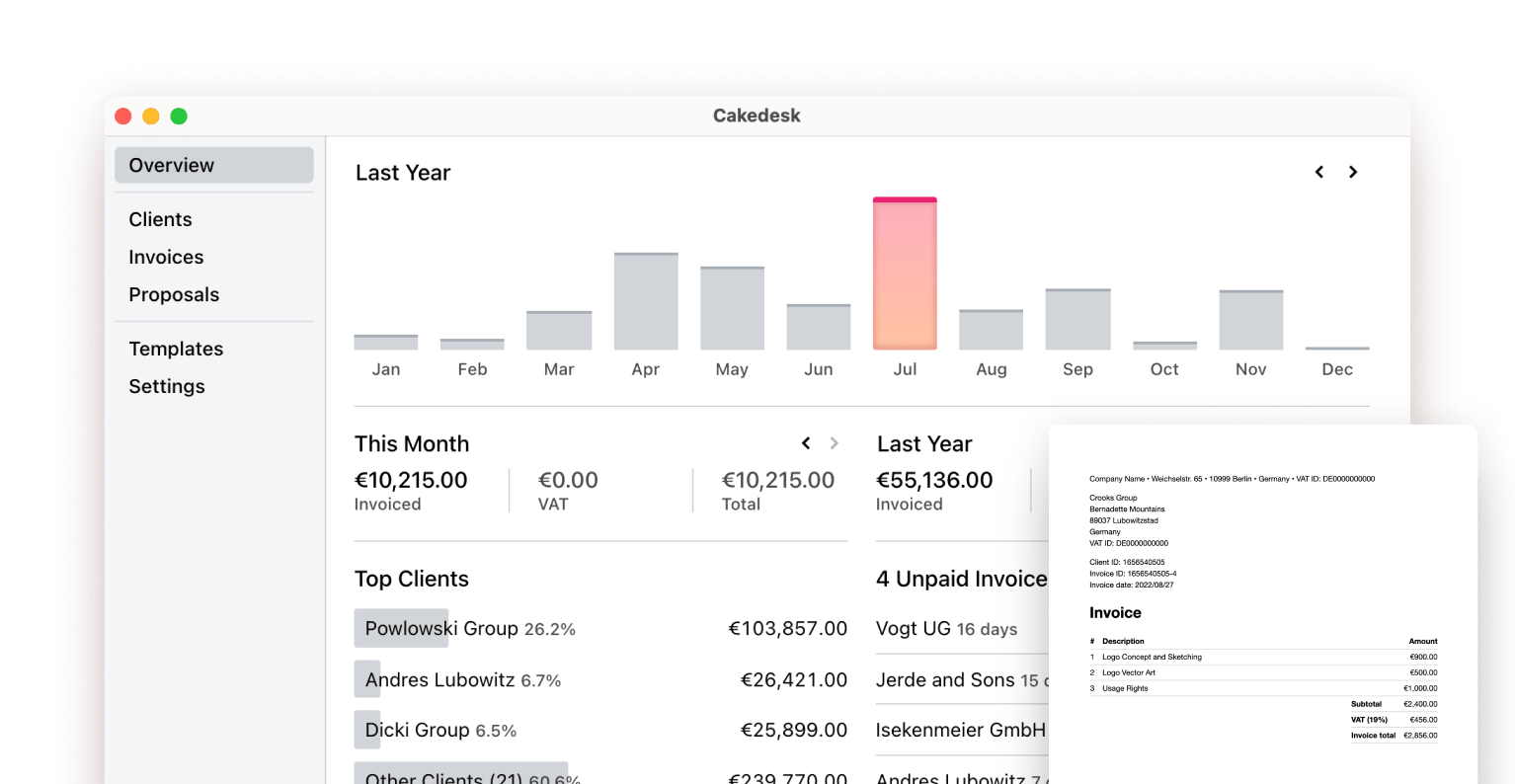
Task: Open Powlowski Group client row
Action: coord(599,629)
